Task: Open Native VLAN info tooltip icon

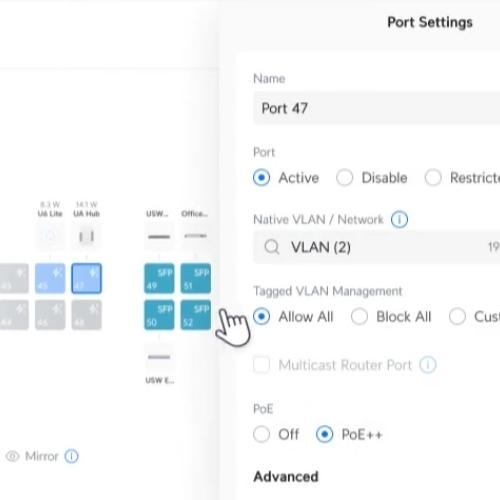Action: tap(399, 219)
